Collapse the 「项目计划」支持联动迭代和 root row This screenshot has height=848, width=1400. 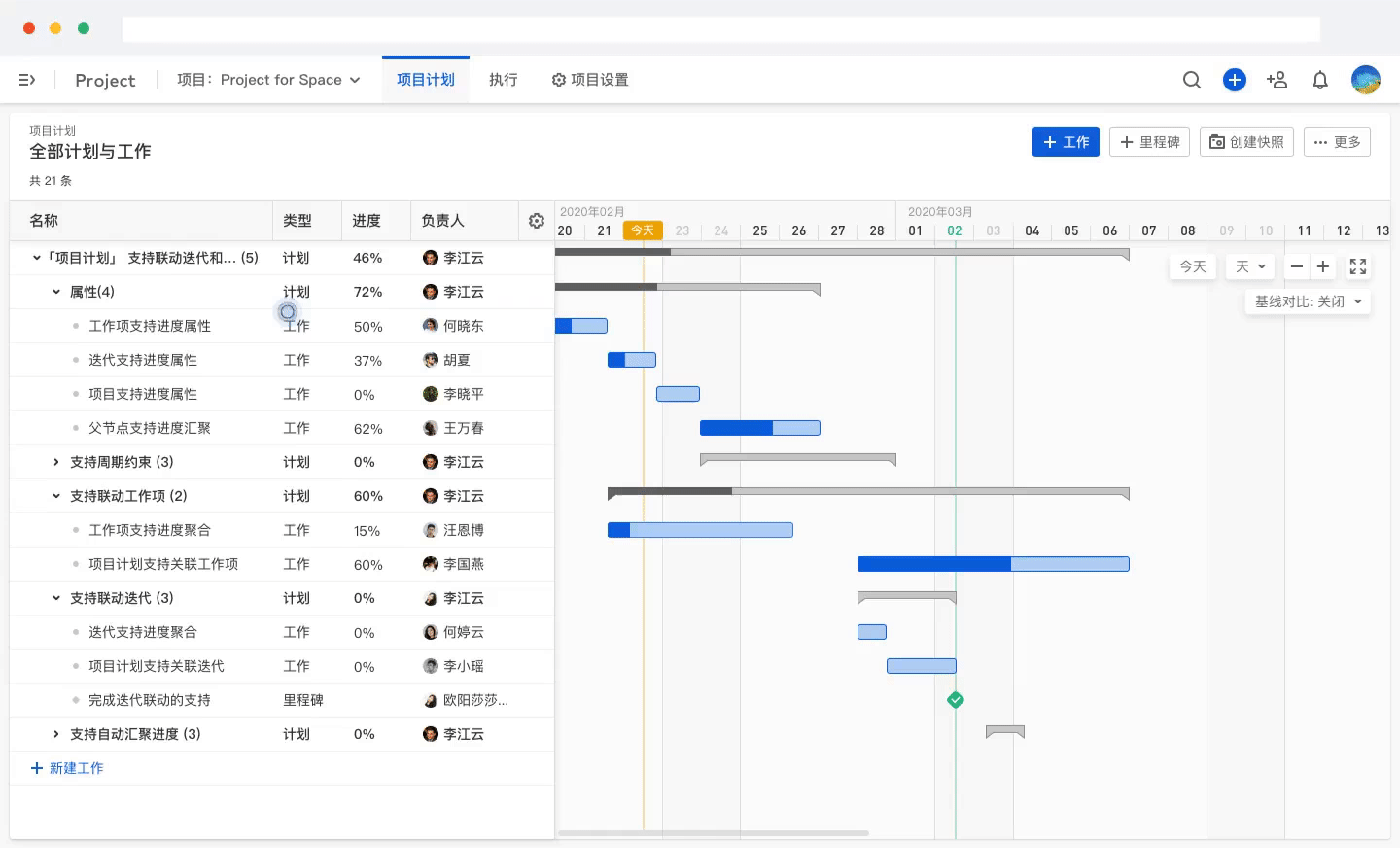click(37, 258)
